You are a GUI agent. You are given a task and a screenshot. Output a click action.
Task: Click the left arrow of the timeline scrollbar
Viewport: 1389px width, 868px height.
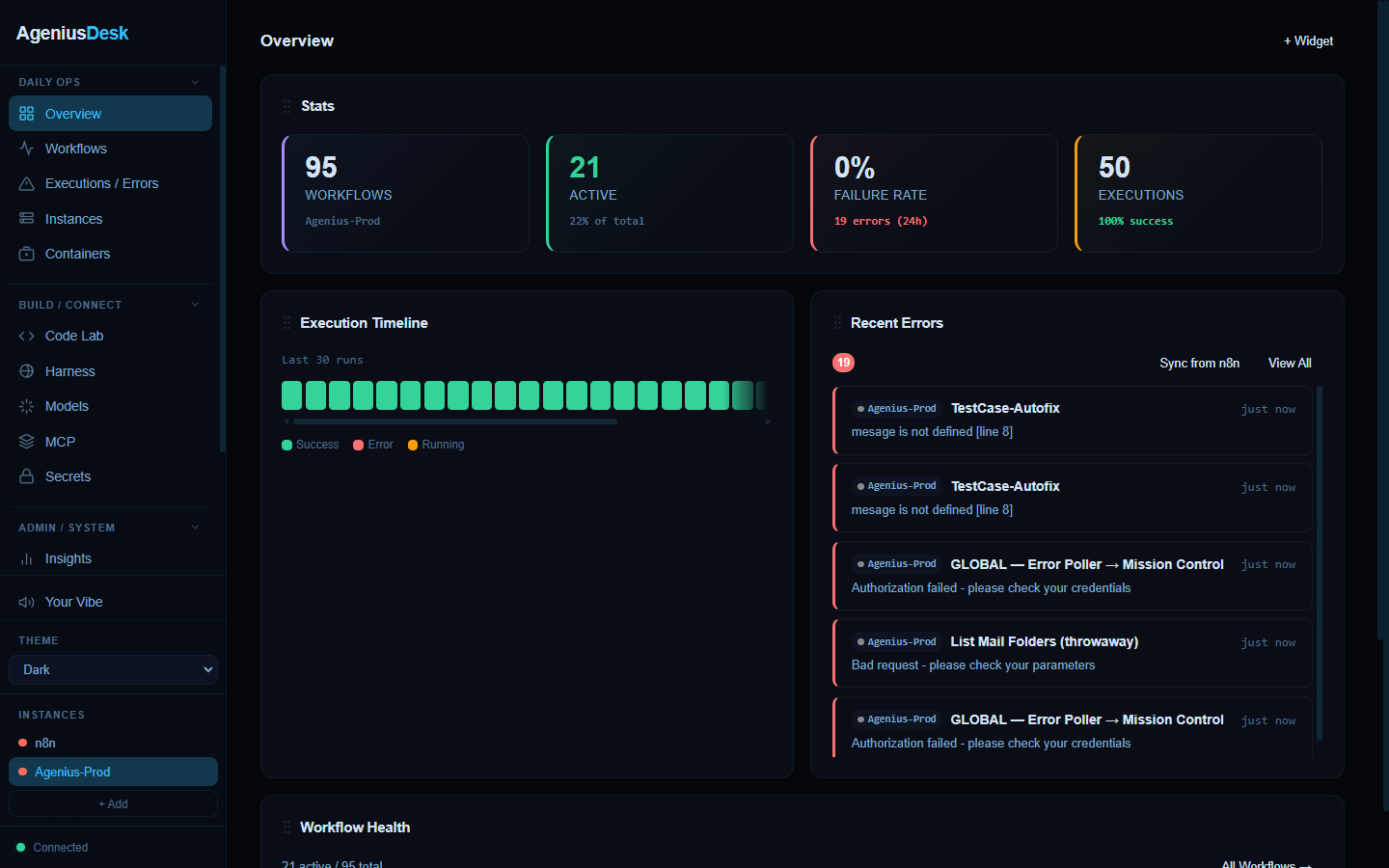coord(286,421)
